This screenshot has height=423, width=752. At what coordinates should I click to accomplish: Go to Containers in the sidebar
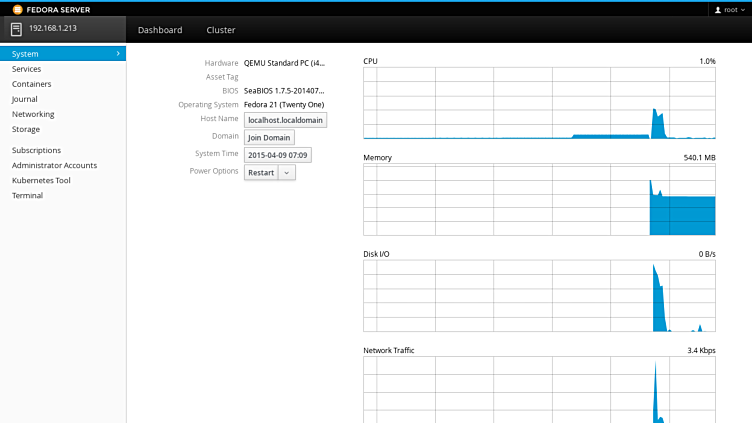pos(32,84)
